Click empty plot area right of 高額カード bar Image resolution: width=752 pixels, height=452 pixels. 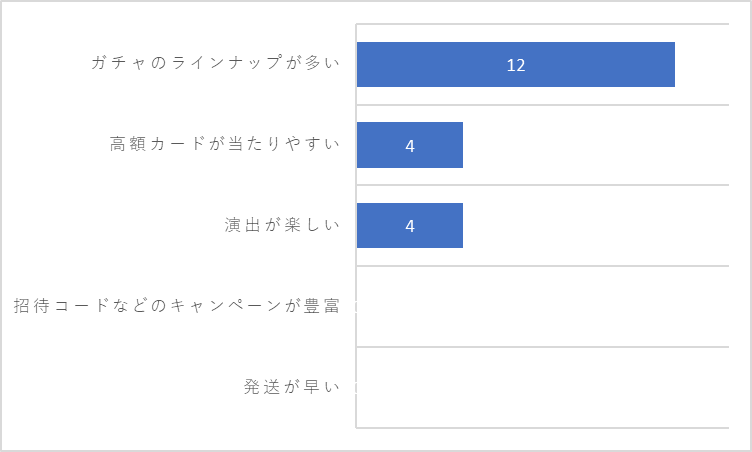coord(596,145)
